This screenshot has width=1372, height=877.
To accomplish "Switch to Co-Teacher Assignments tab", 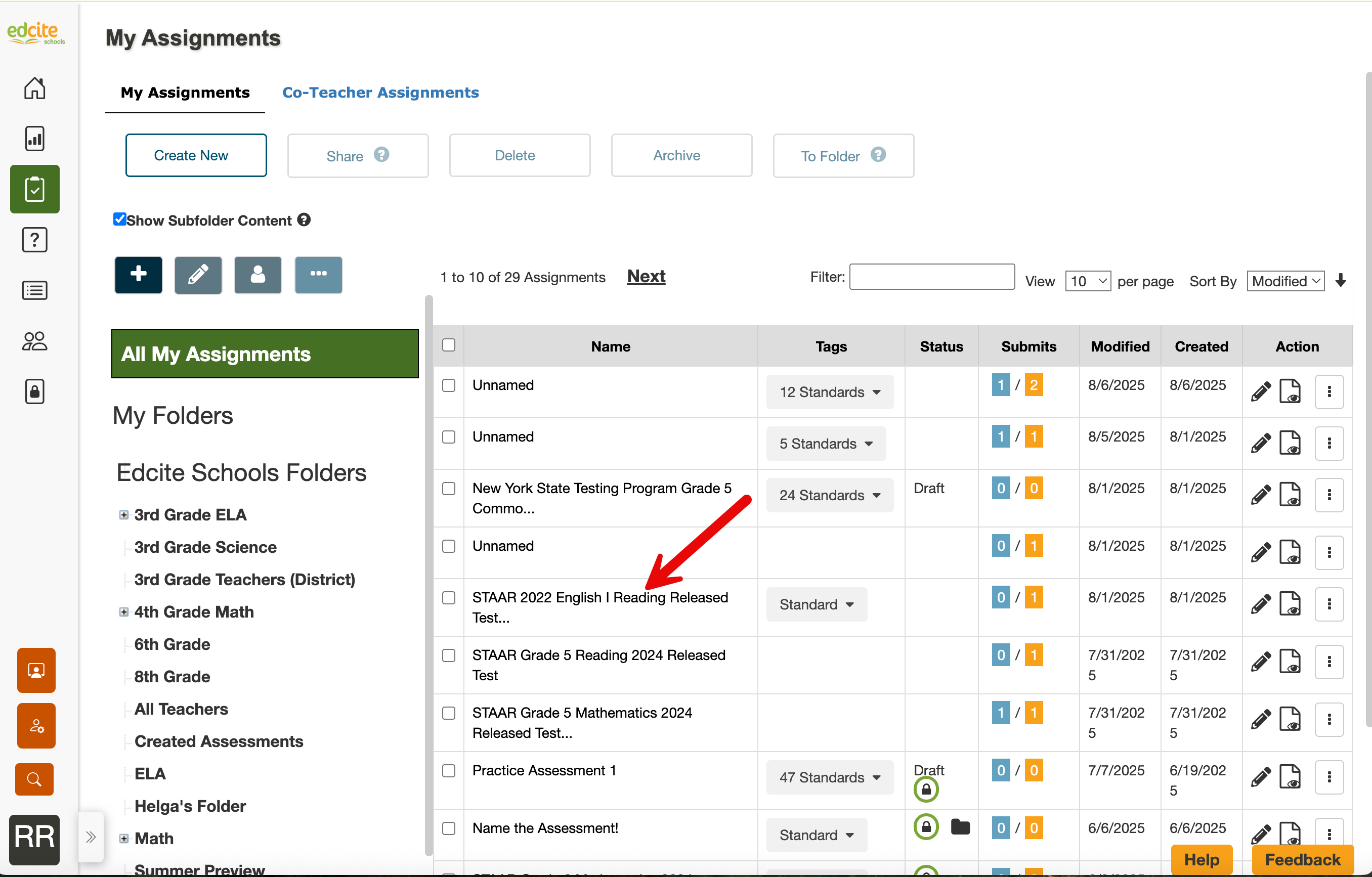I will pos(380,92).
